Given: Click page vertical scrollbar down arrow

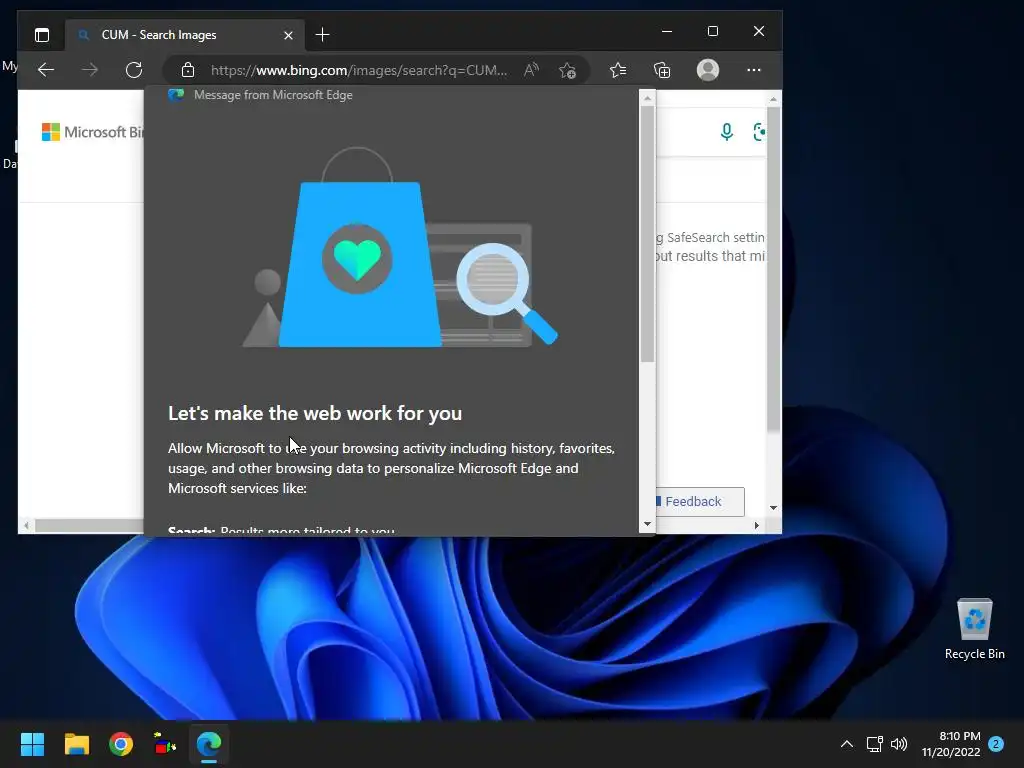Looking at the screenshot, I should pyautogui.click(x=773, y=507).
